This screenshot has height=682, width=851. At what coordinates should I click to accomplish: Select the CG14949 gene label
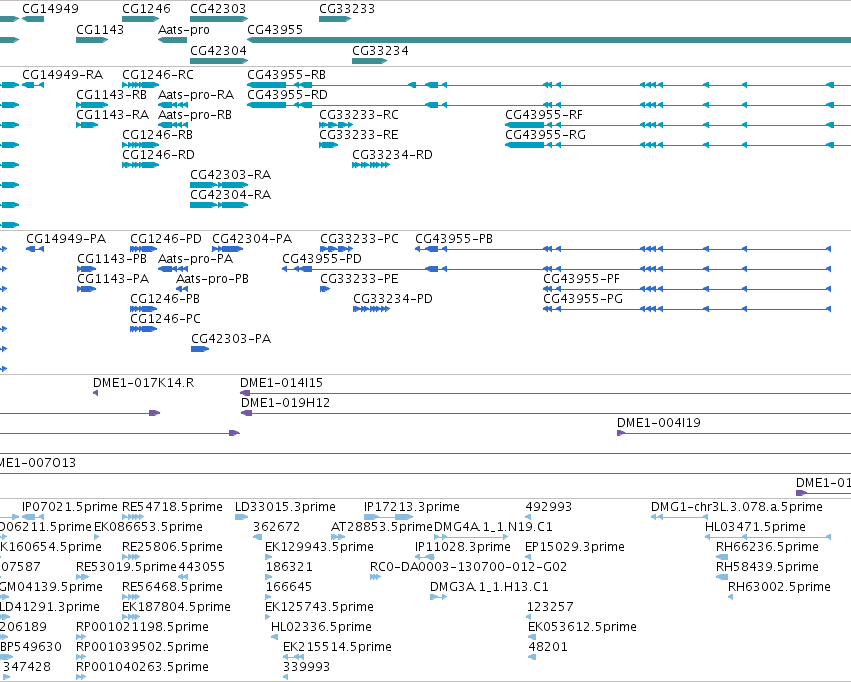point(50,9)
